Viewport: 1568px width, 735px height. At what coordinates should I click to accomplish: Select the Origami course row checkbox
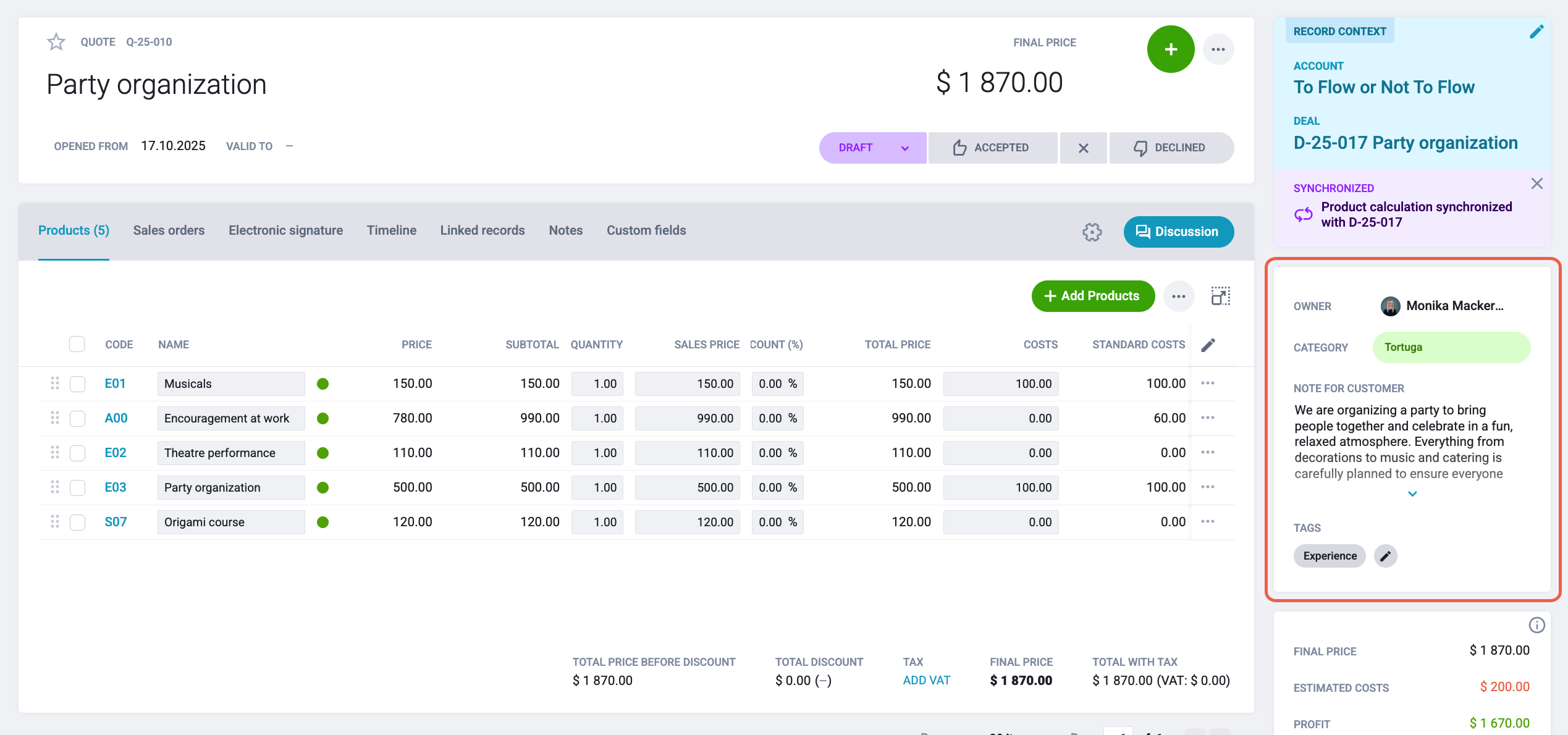[77, 522]
